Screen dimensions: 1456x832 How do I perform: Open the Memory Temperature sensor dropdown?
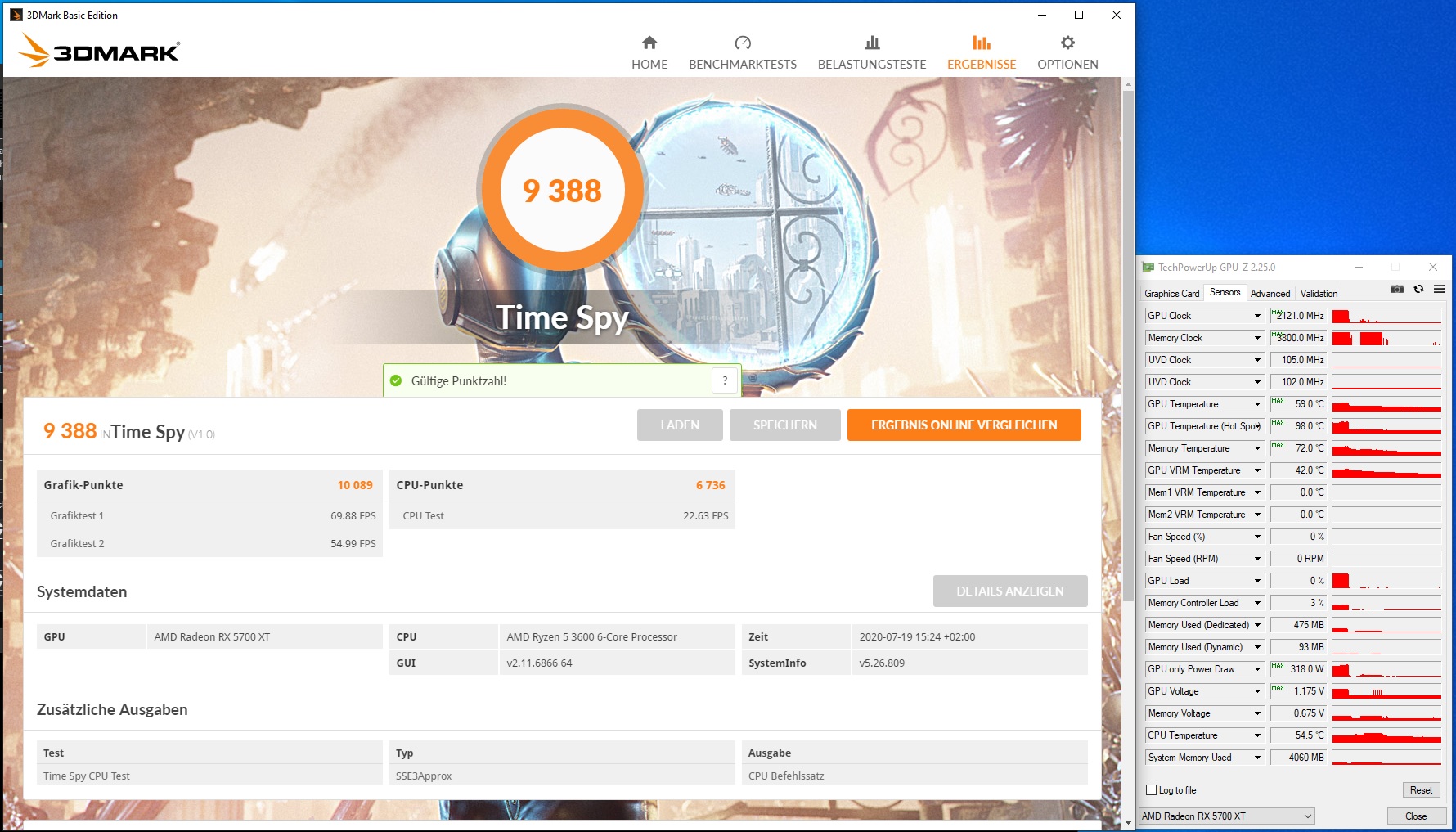pyautogui.click(x=1257, y=448)
